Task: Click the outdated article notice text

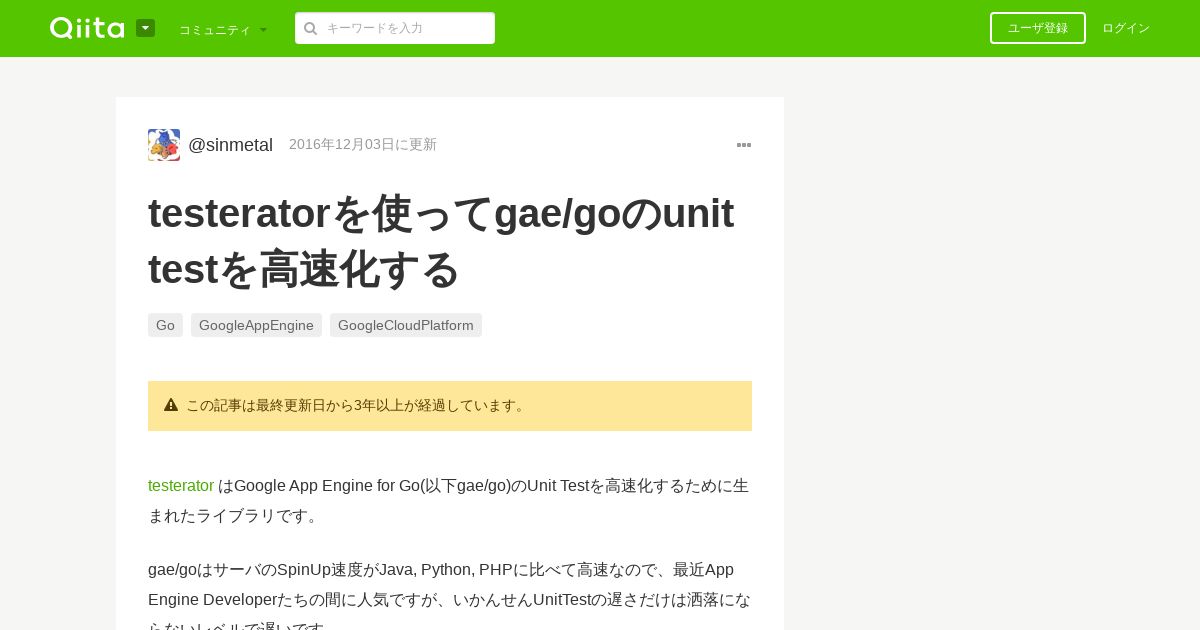Action: [357, 405]
